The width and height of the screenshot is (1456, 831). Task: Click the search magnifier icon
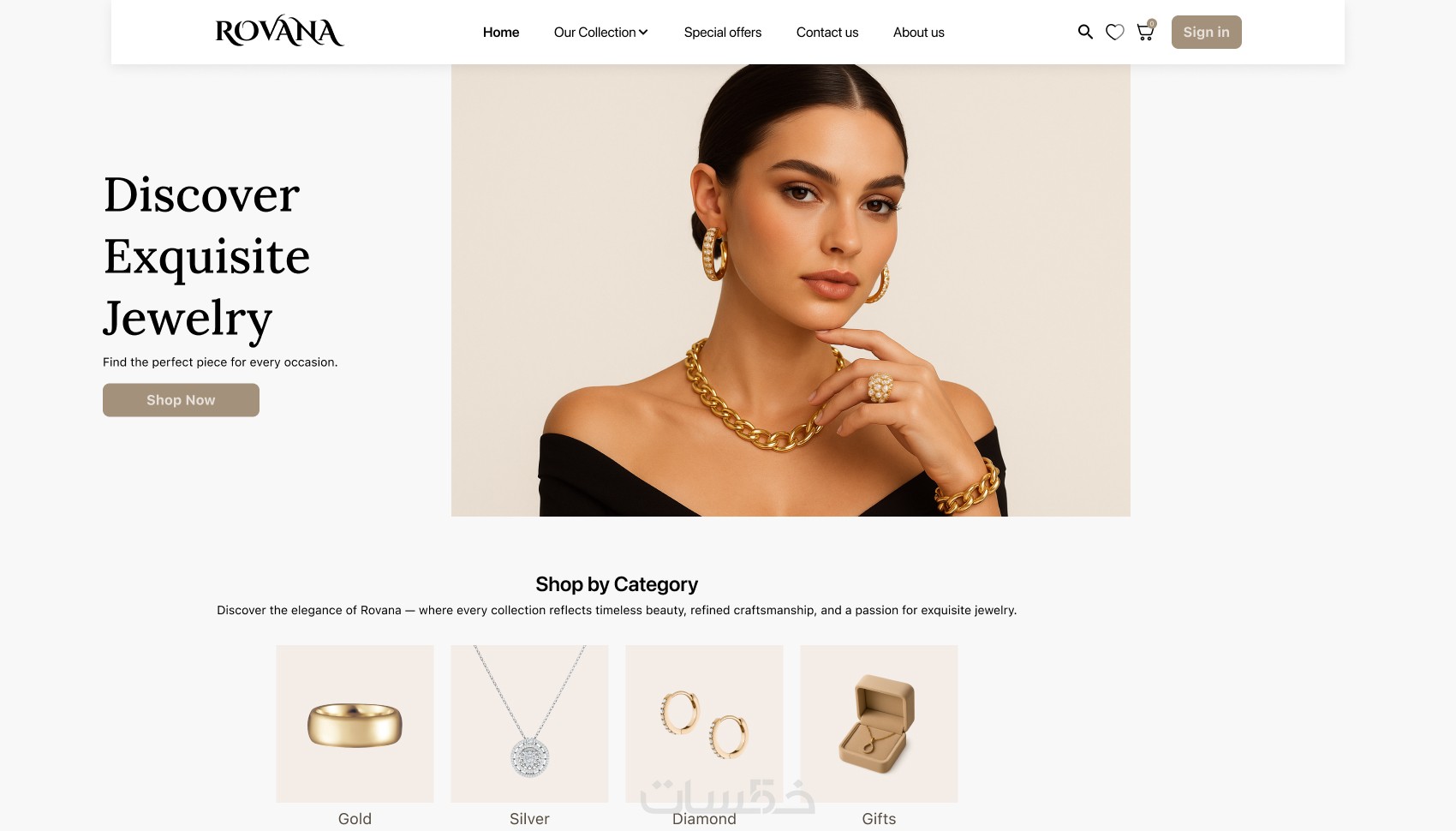click(x=1085, y=32)
